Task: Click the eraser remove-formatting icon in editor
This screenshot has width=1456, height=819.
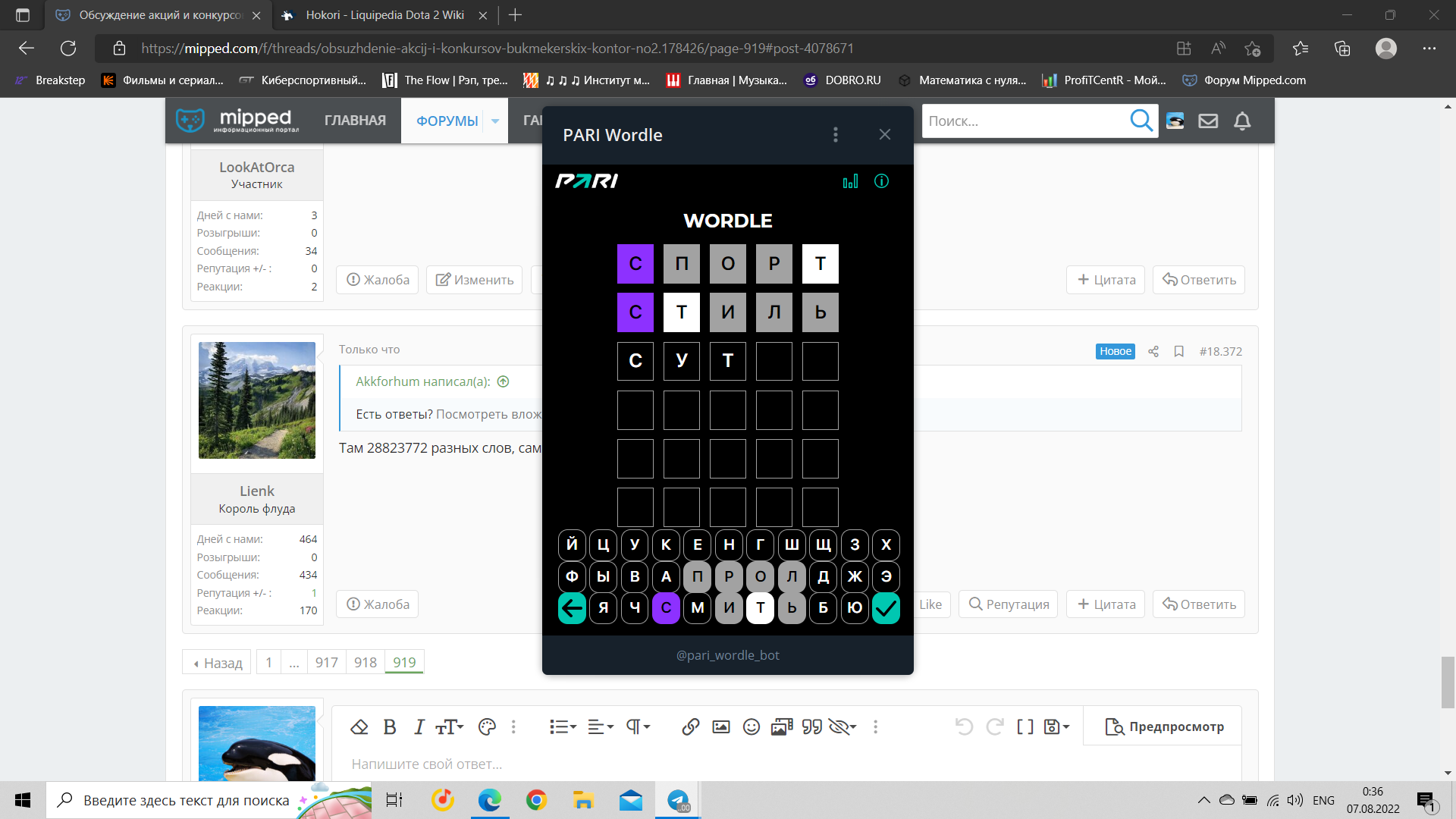Action: [x=359, y=726]
